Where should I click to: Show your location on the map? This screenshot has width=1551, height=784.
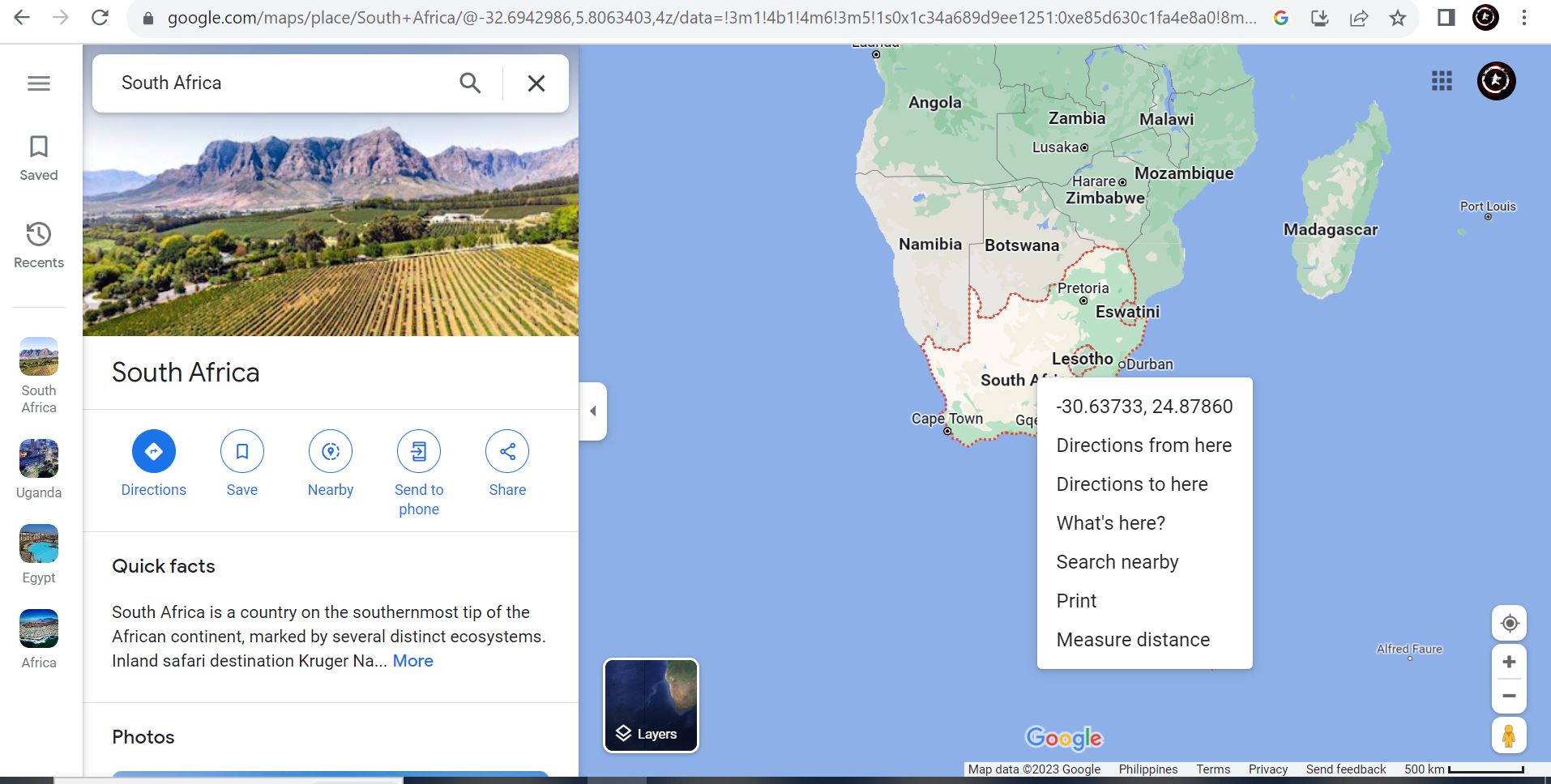click(1509, 623)
